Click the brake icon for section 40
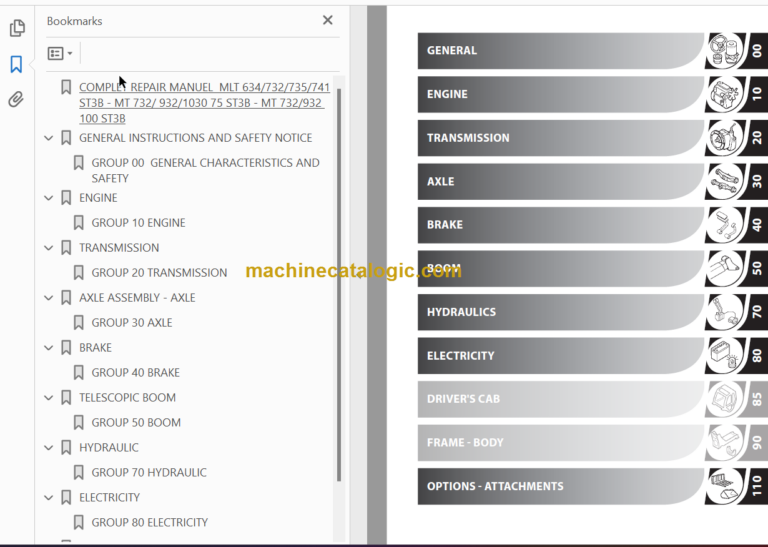This screenshot has width=768, height=547. click(725, 225)
